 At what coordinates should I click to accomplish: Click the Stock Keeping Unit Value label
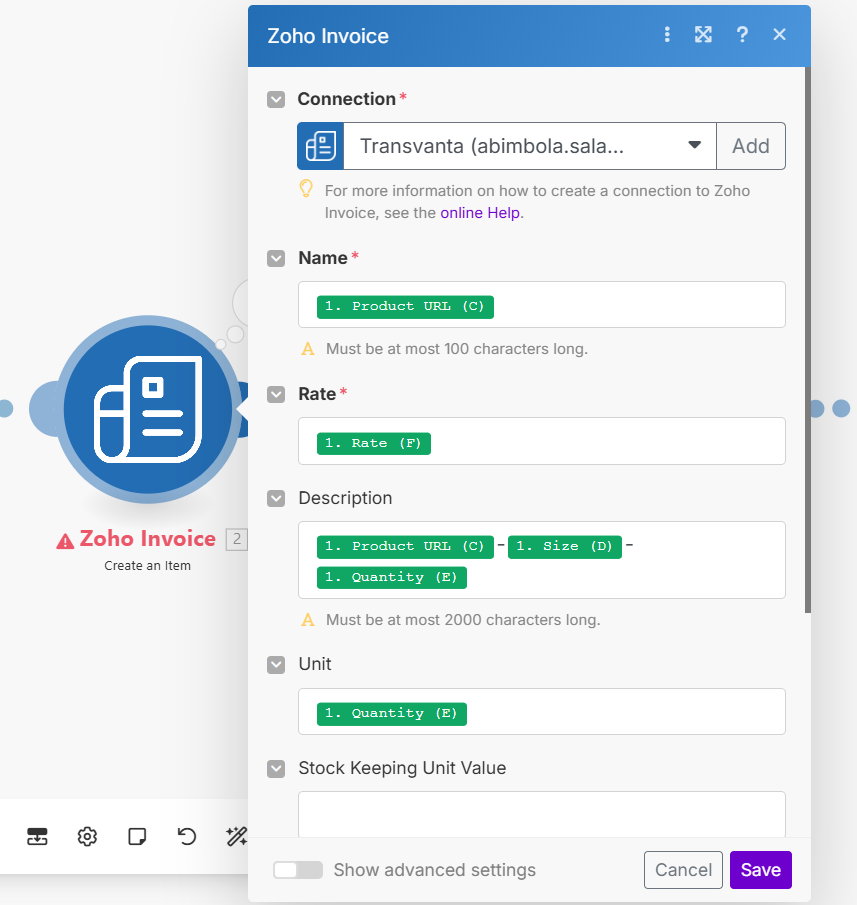402,768
